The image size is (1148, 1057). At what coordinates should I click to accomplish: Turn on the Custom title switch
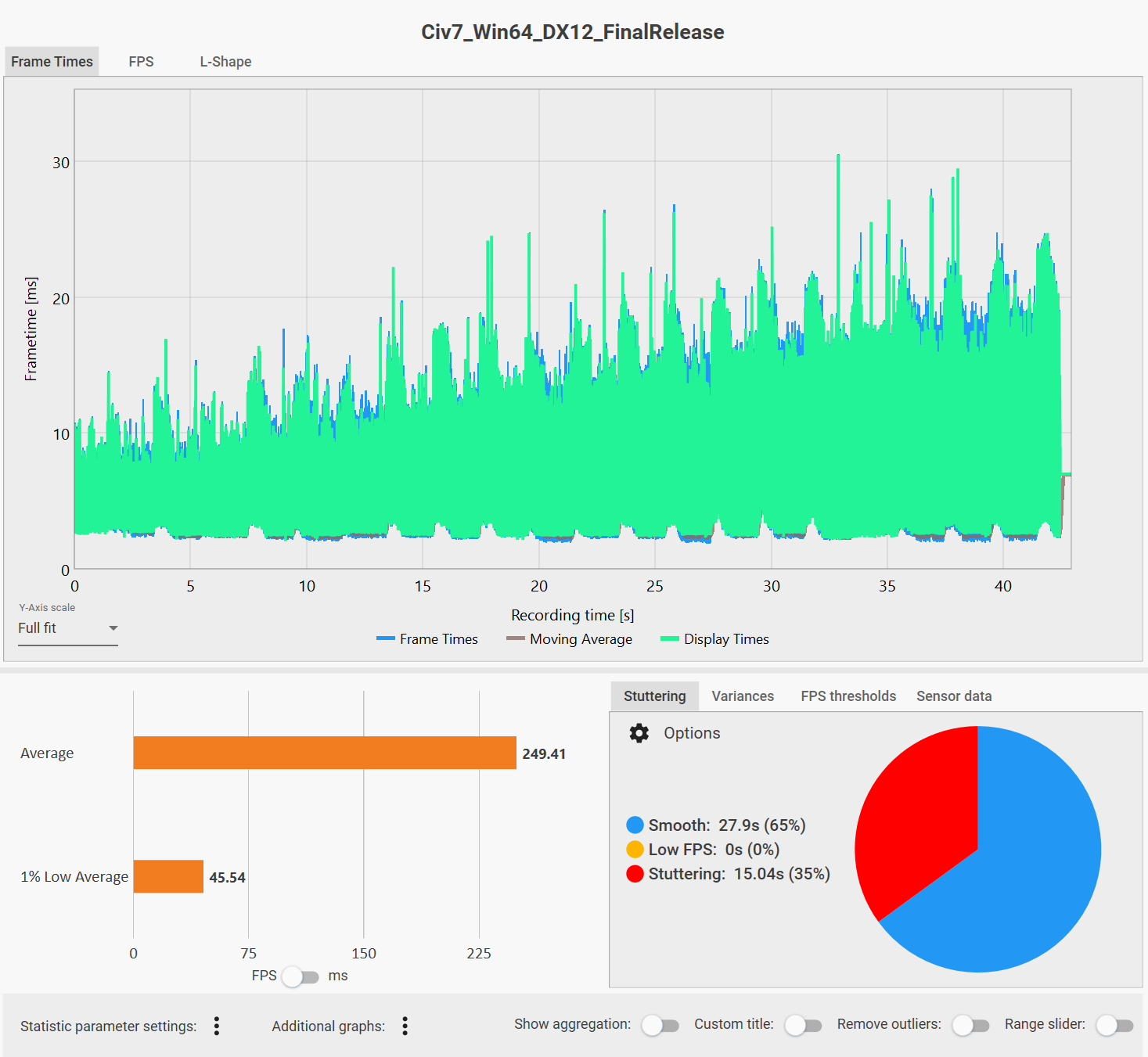803,1025
